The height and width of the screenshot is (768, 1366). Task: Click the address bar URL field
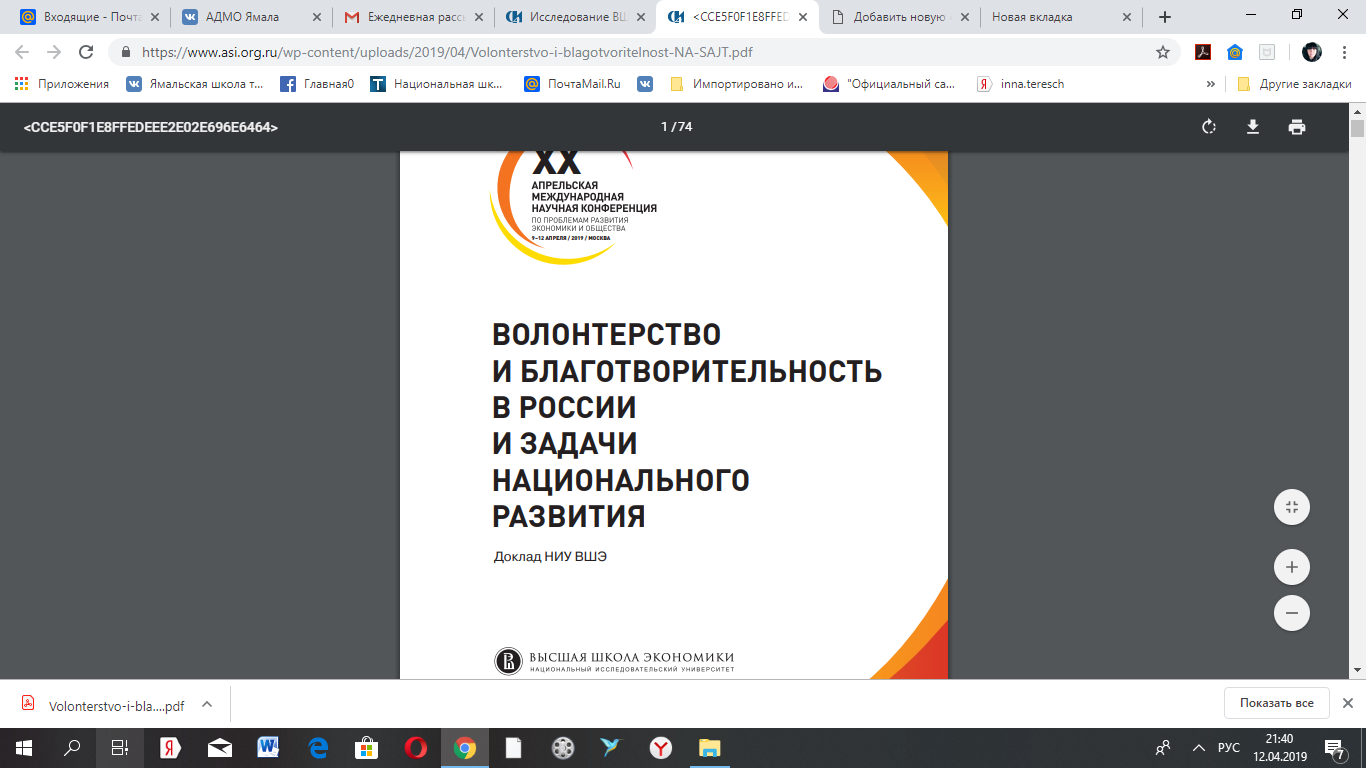tap(640, 52)
